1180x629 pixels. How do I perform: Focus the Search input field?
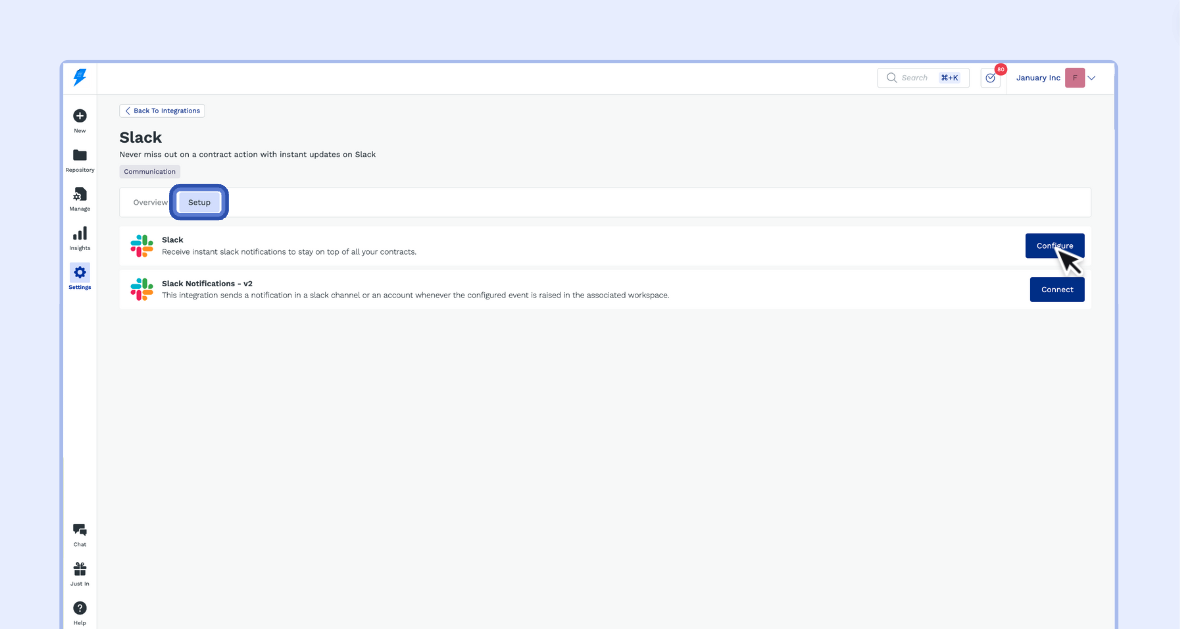pos(923,77)
